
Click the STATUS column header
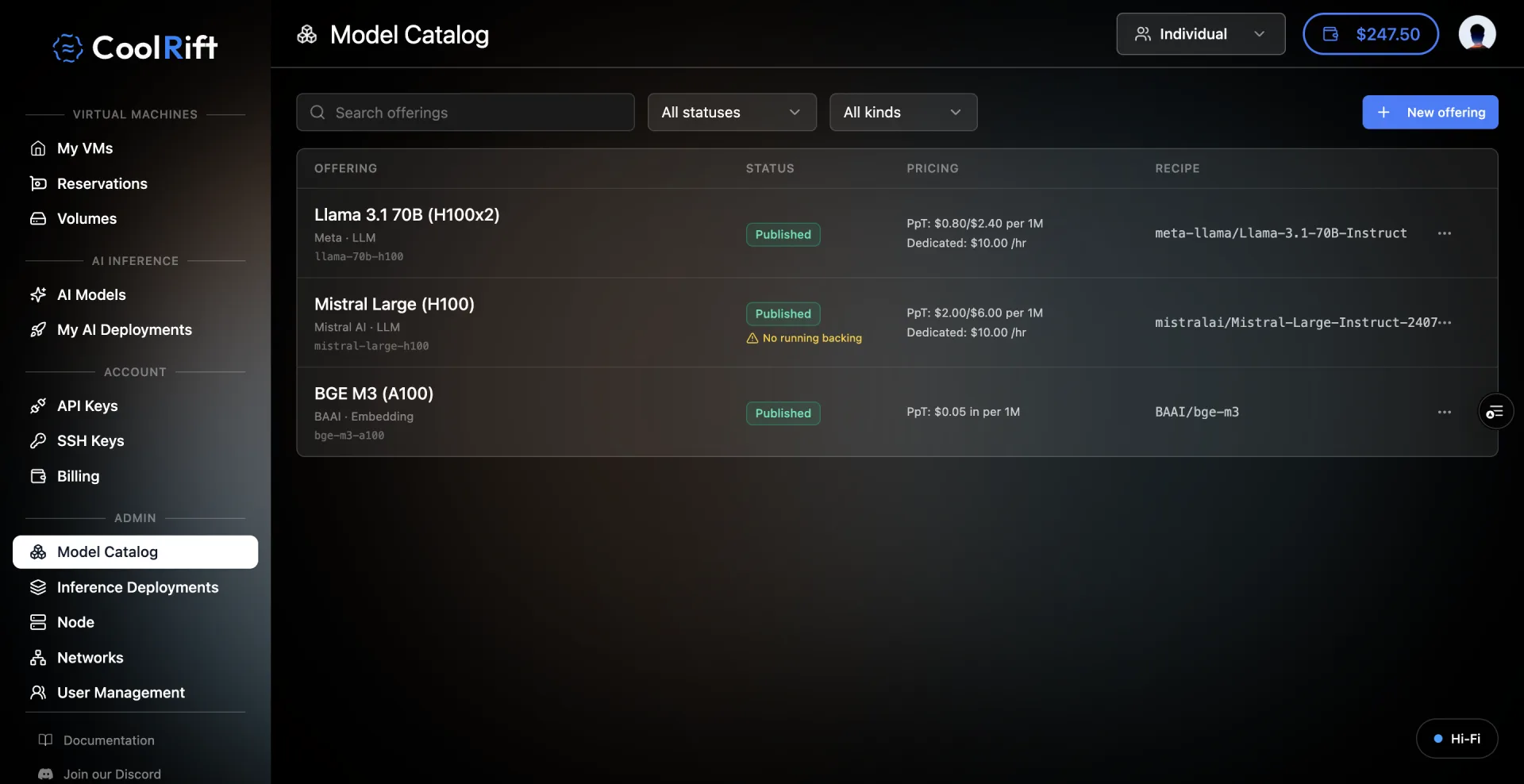tap(769, 168)
